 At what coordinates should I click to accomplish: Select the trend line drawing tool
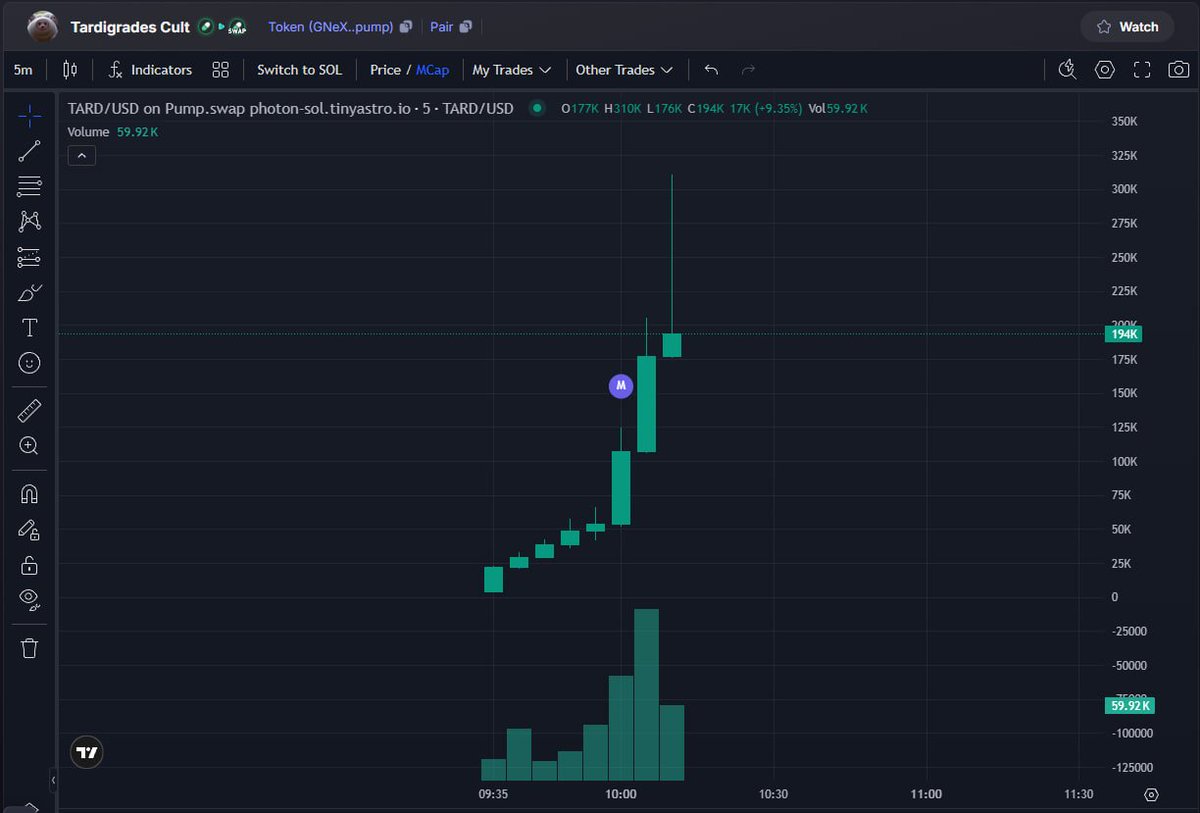pos(31,151)
